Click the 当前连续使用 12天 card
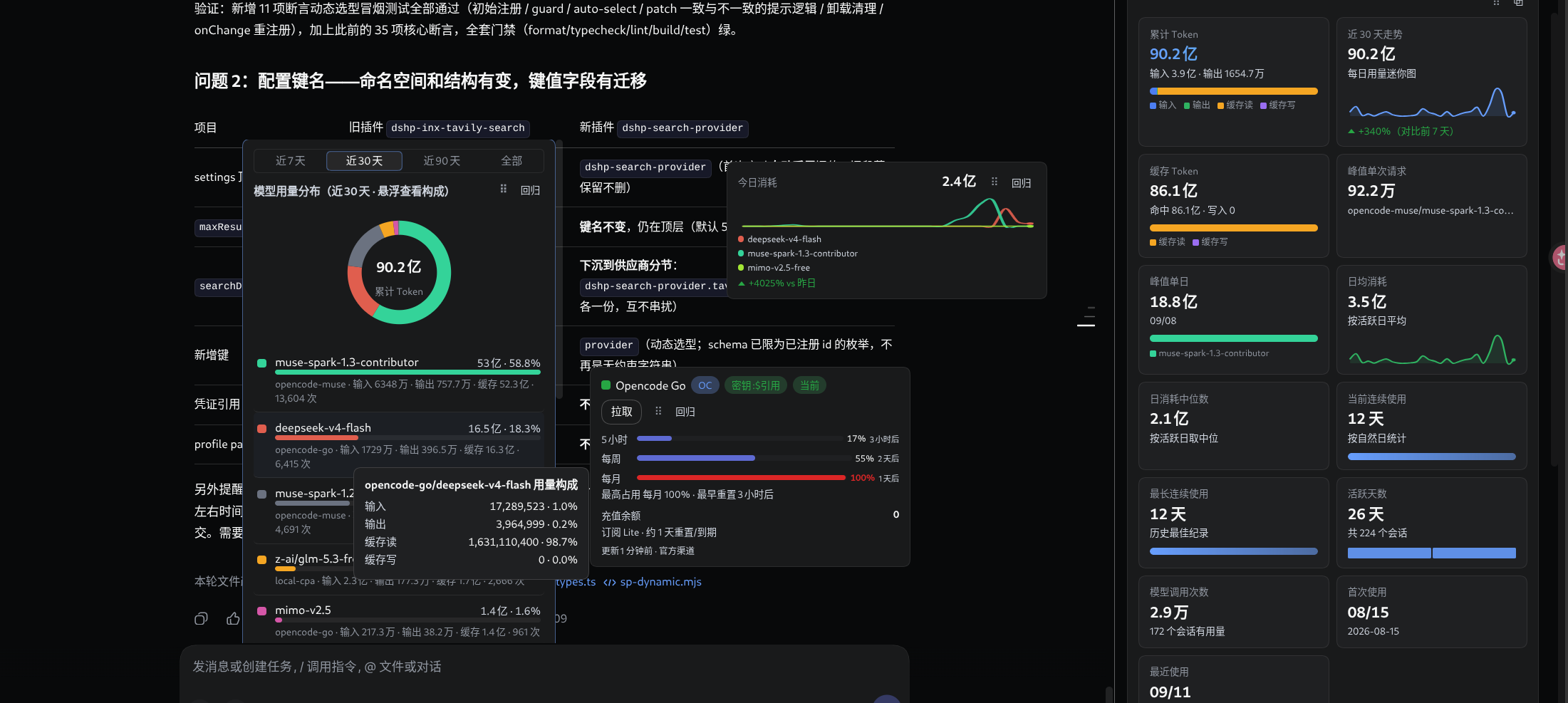 pyautogui.click(x=1431, y=425)
